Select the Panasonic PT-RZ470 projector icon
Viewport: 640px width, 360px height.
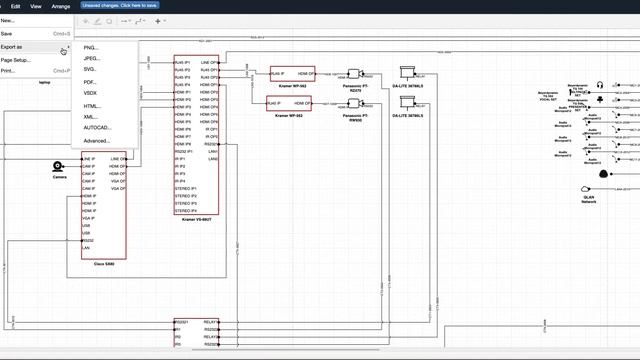[x=355, y=74]
